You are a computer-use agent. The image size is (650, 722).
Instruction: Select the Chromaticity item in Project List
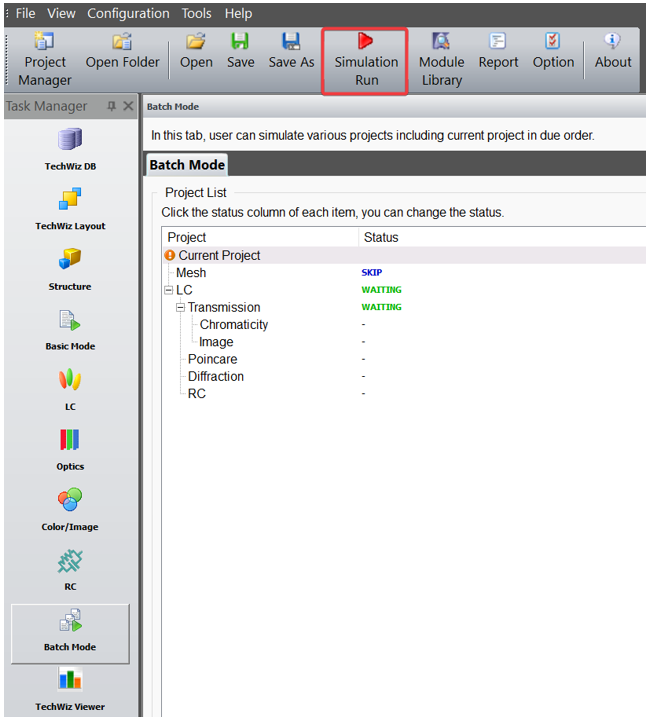pyautogui.click(x=233, y=324)
